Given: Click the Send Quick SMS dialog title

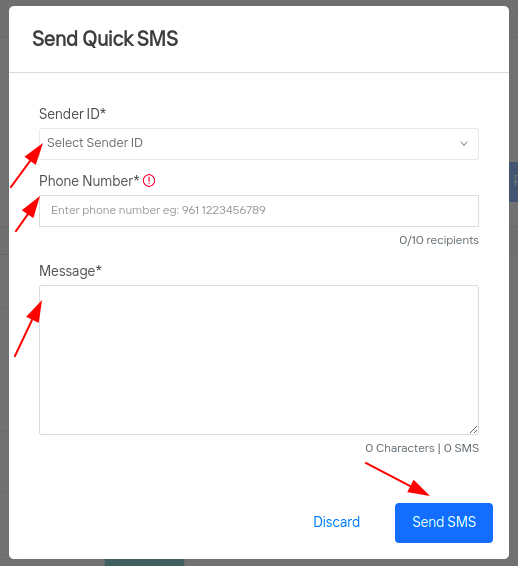Looking at the screenshot, I should [x=105, y=39].
